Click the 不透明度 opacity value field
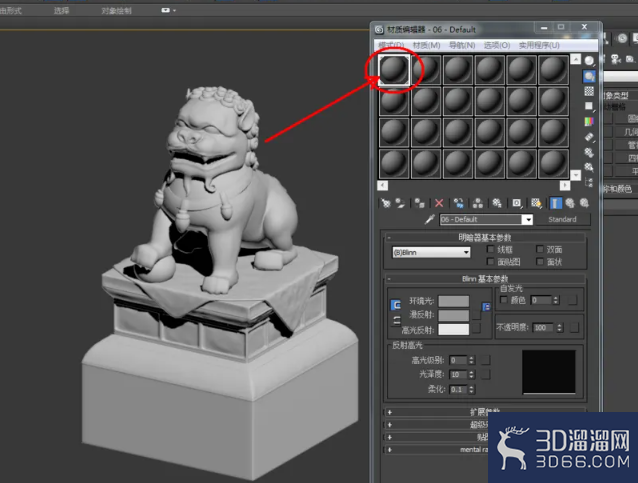 pyautogui.click(x=544, y=328)
